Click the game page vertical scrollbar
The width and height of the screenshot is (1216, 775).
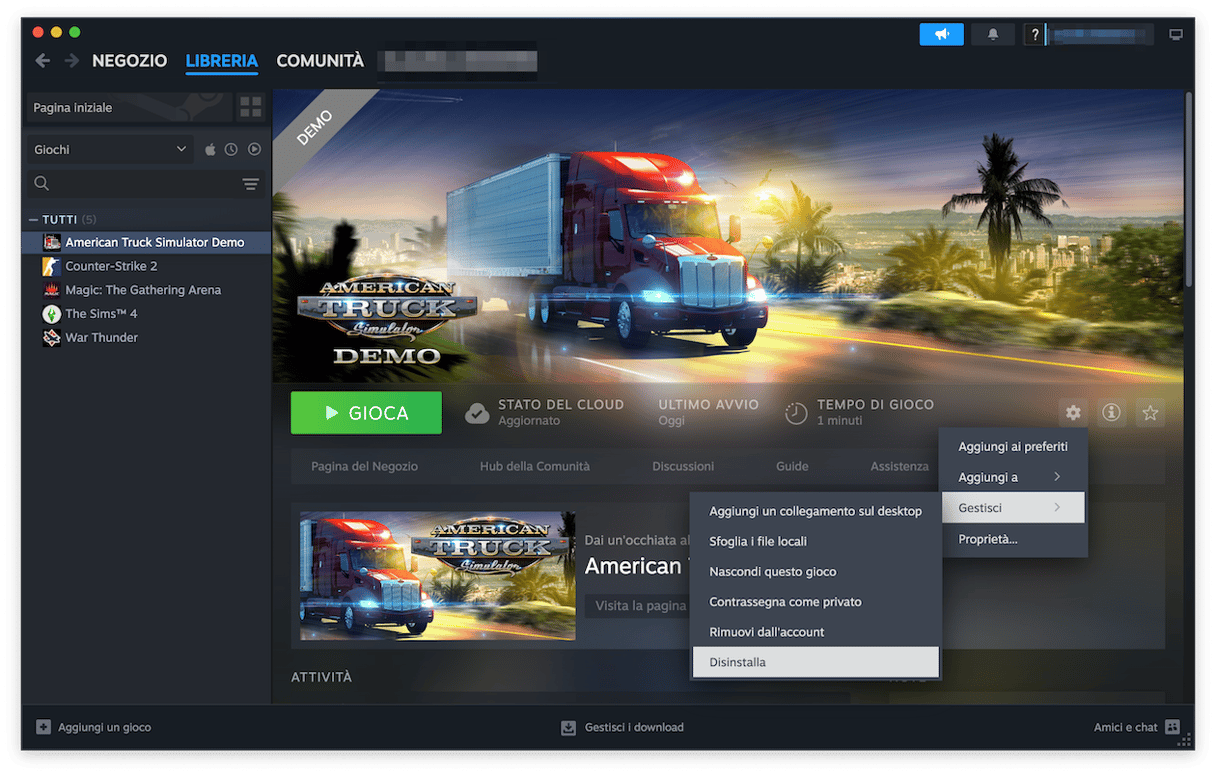coord(1188,190)
